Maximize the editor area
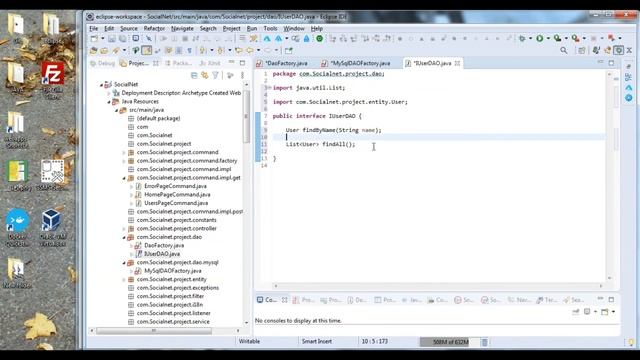This screenshot has width=640, height=360. (611, 63)
